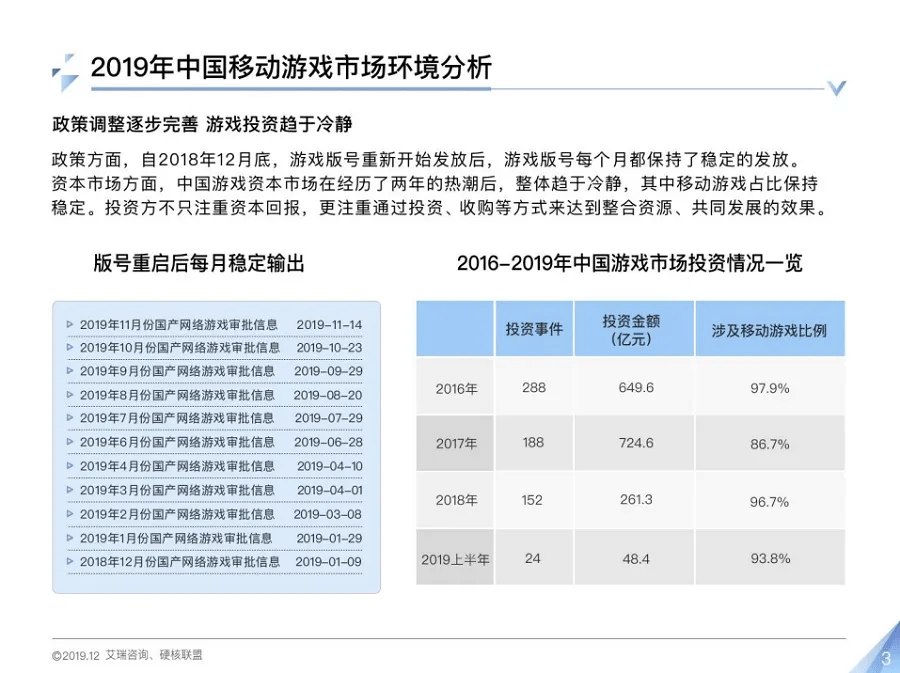Click the 152 investment events cell

532,500
